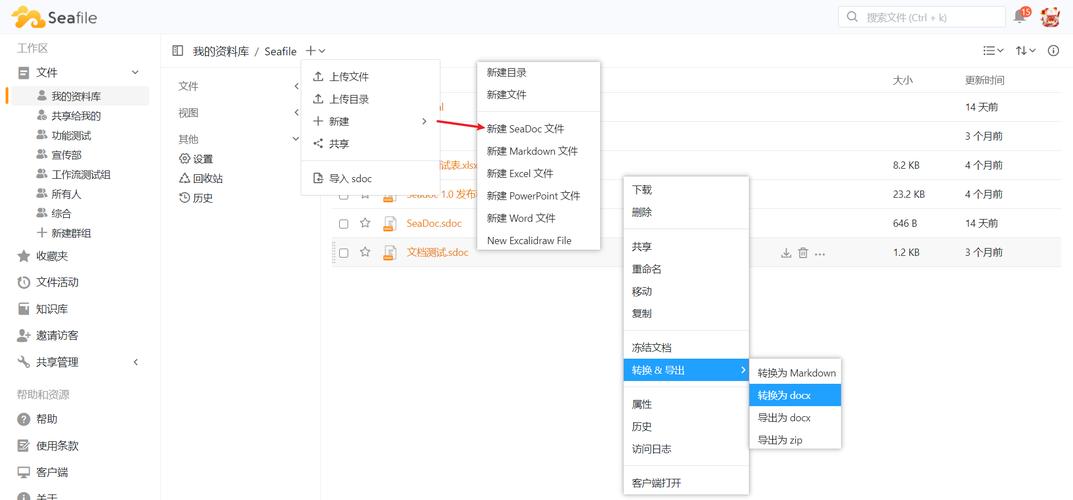This screenshot has width=1073, height=500.
Task: Open the 所有人 group
Action: (x=66, y=194)
